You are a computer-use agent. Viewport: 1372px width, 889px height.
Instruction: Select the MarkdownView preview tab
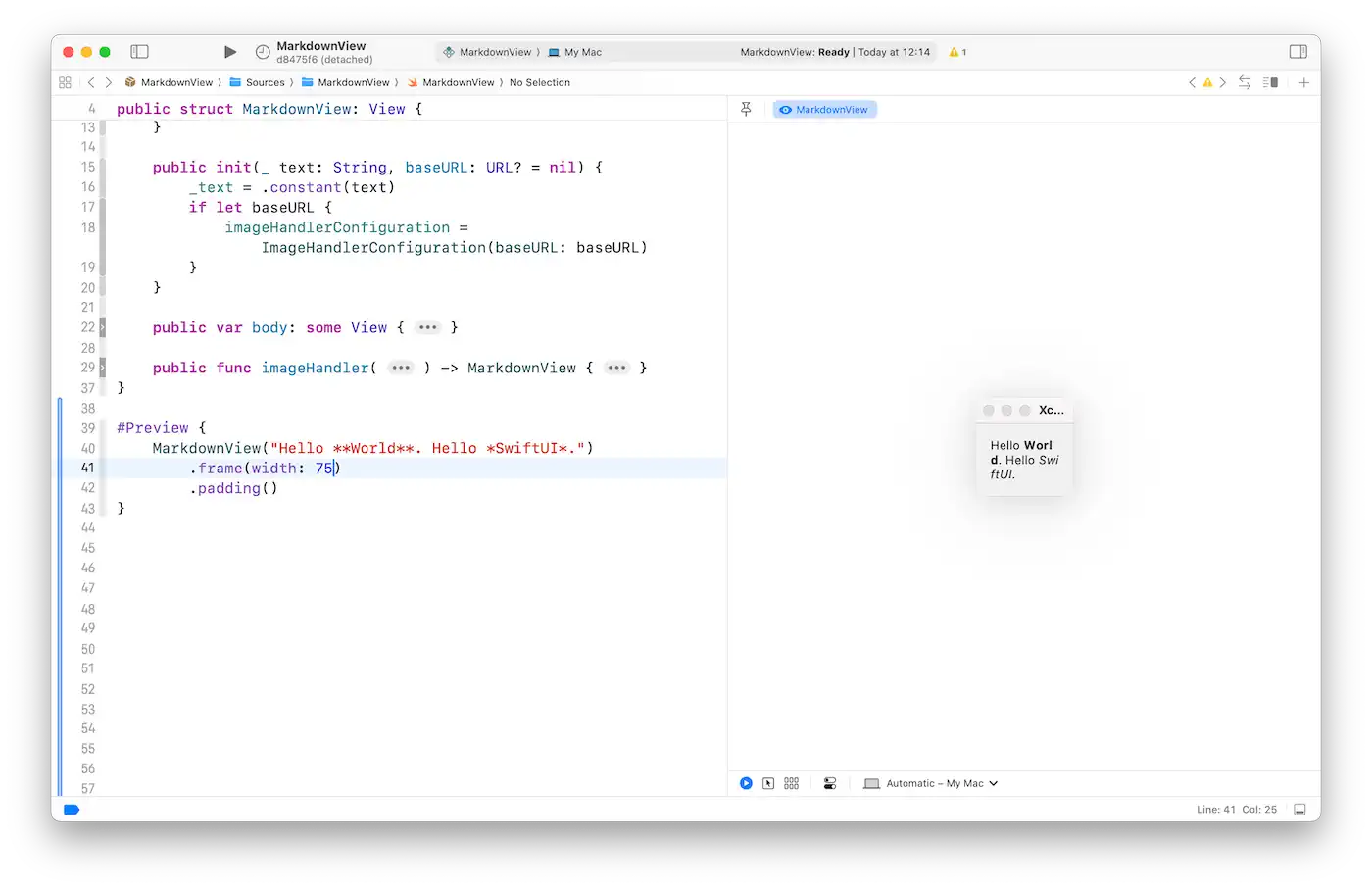[824, 110]
